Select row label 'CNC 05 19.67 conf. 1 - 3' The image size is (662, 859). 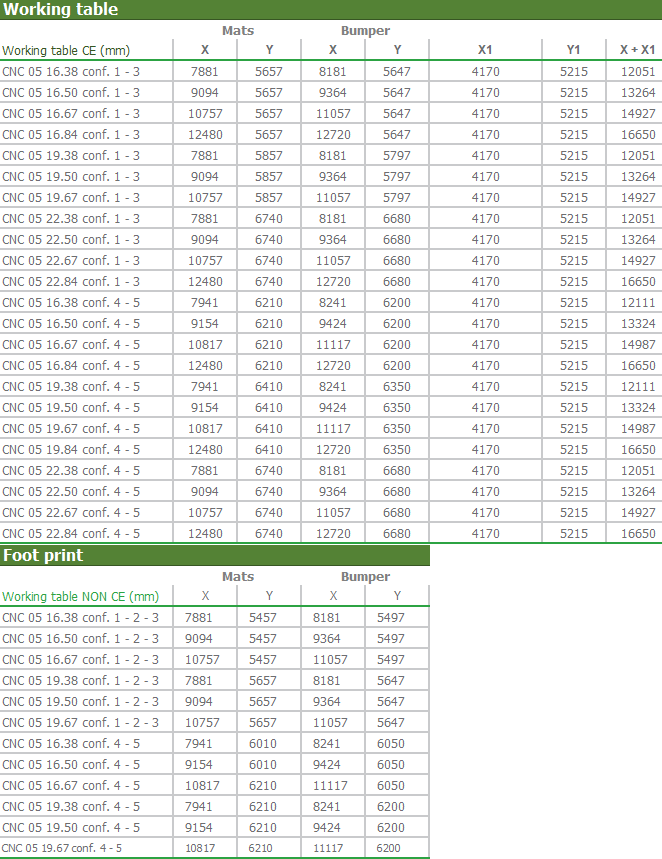pyautogui.click(x=71, y=198)
